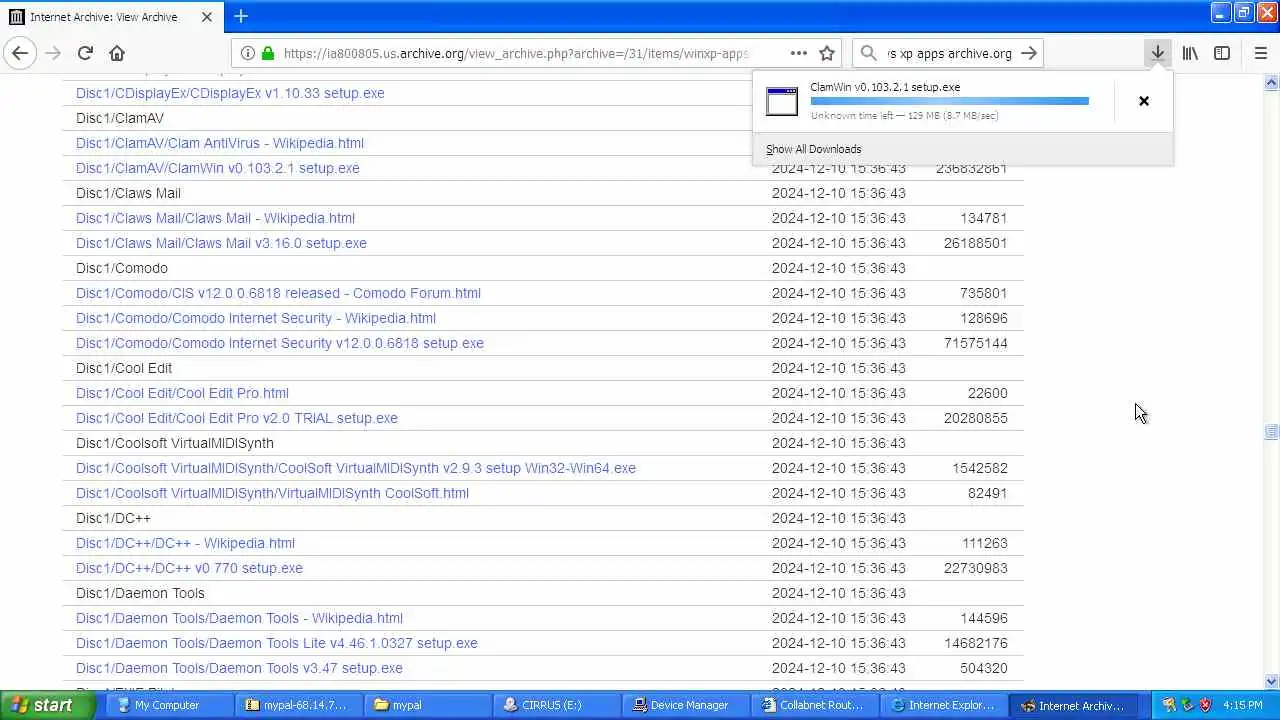Viewport: 1280px width, 720px height.
Task: Select the Internet Archive: View Archive tab
Action: click(x=111, y=17)
